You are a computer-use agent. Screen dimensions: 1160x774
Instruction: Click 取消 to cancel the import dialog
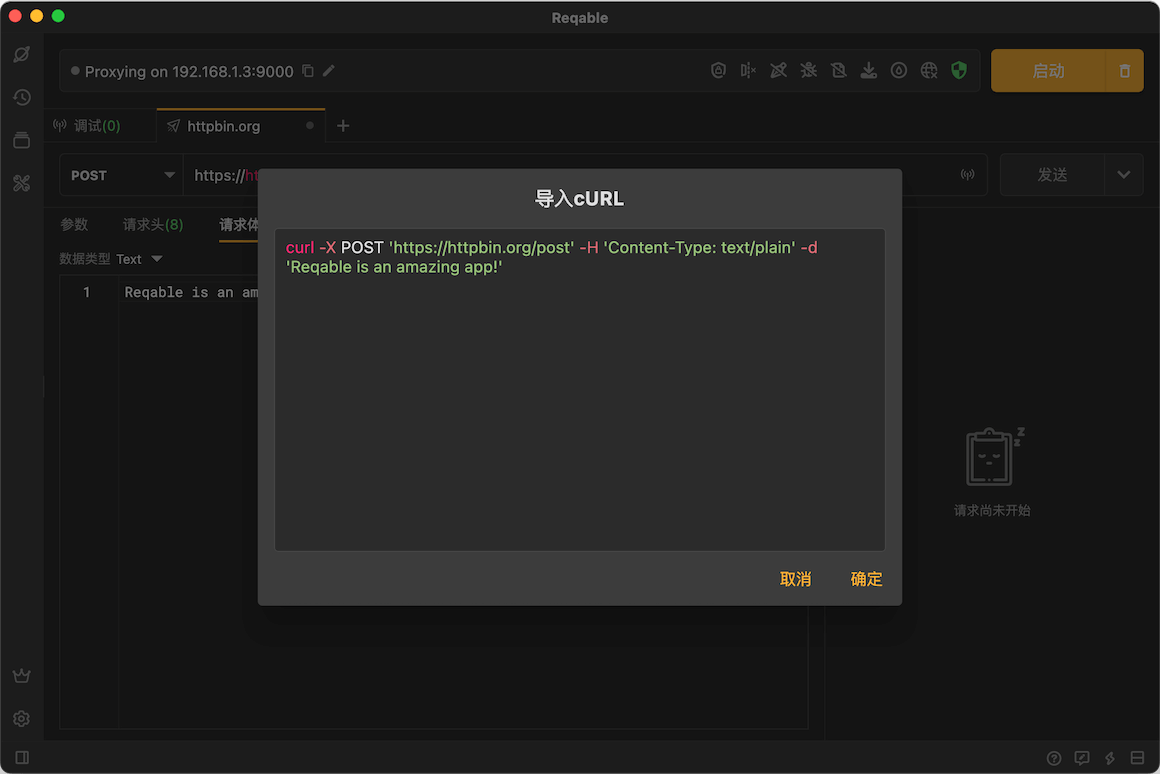click(x=795, y=579)
